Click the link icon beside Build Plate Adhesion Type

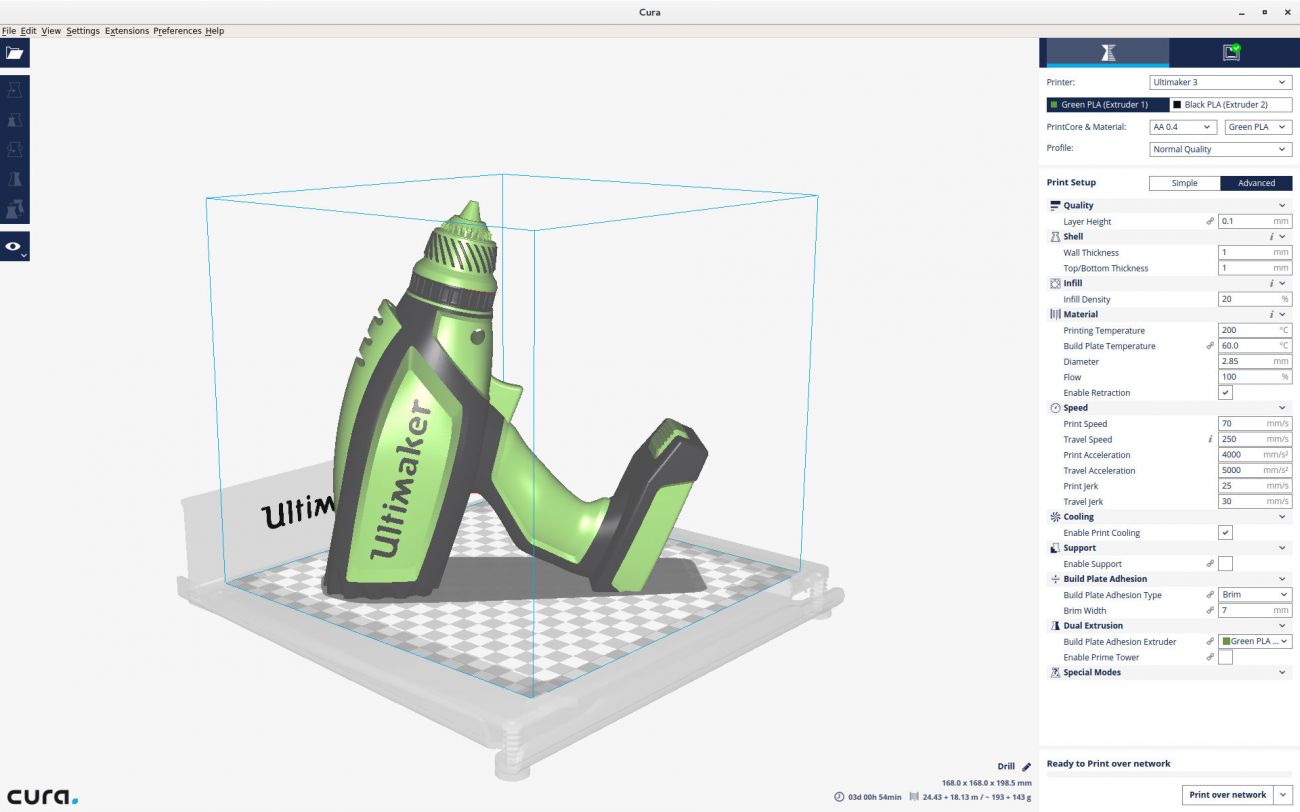coord(1210,595)
